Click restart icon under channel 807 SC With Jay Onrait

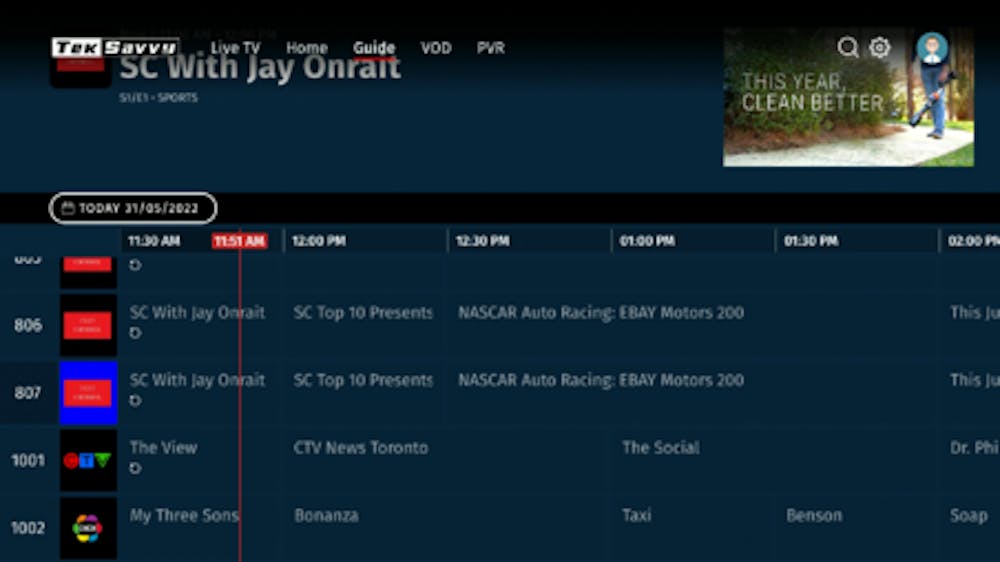point(135,401)
